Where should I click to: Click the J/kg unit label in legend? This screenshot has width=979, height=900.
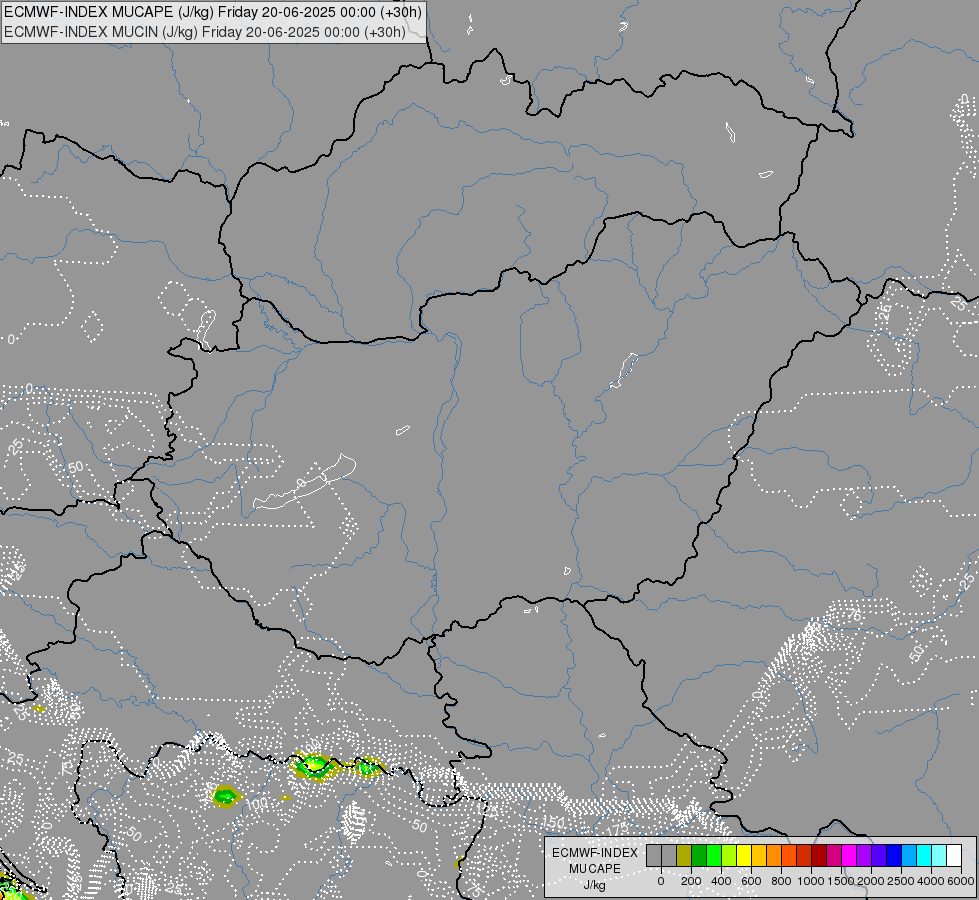click(595, 885)
